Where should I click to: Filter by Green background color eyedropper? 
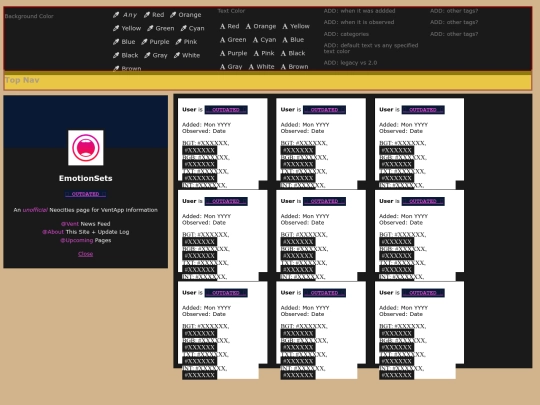point(161,28)
